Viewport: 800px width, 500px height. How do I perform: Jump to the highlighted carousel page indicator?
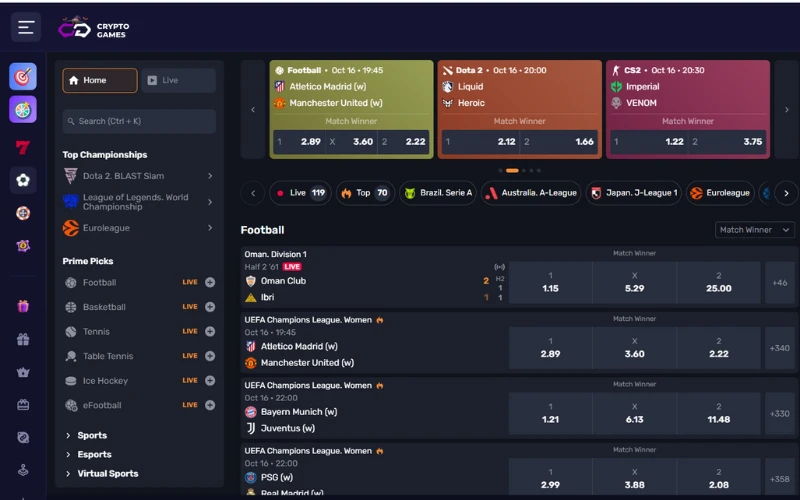pos(512,170)
